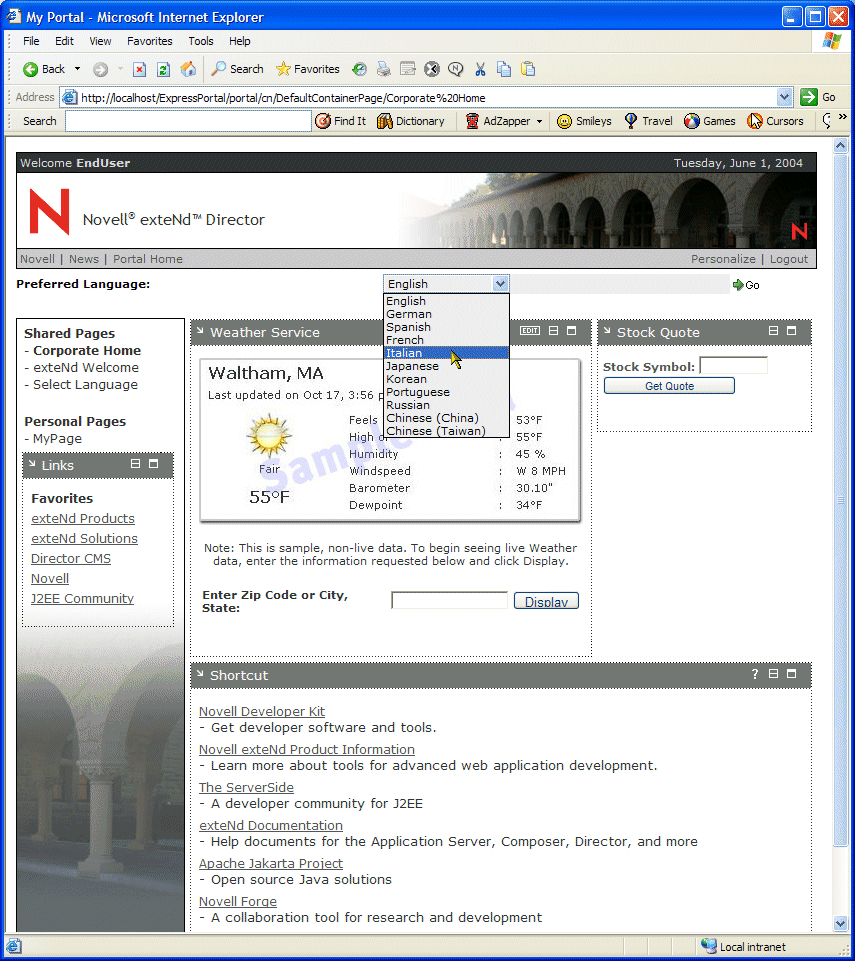Go to the Home page using the house icon
Viewport: 855px width, 961px height.
(188, 69)
